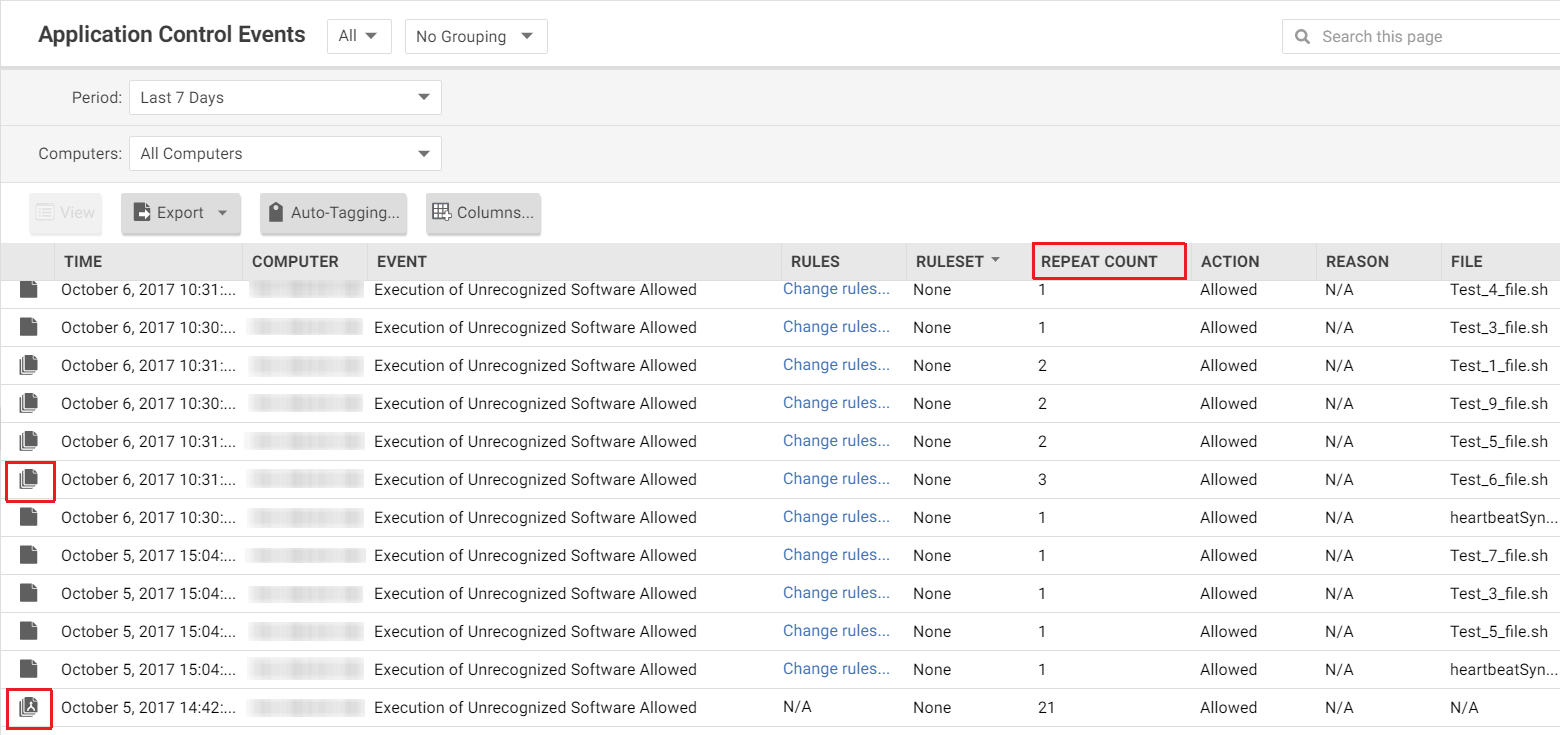Click the aggregated event icon in the repeat count 21 row
1560x735 pixels.
click(x=29, y=708)
